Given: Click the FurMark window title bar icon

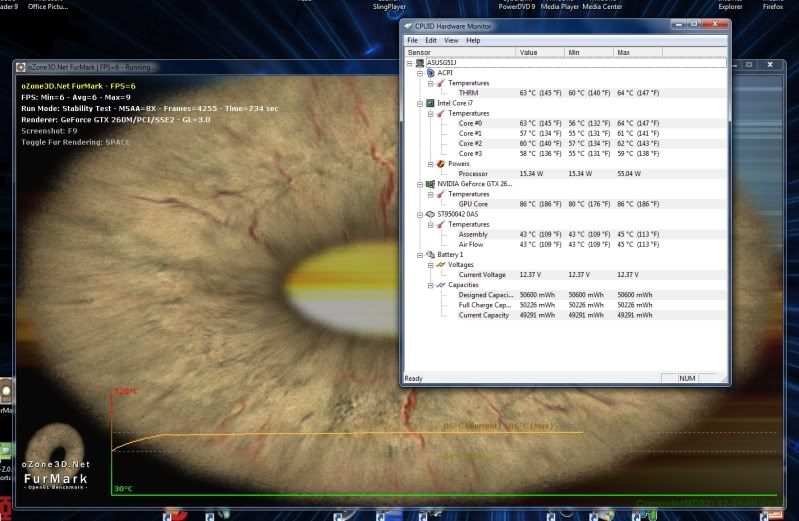Looking at the screenshot, I should (x=21, y=67).
